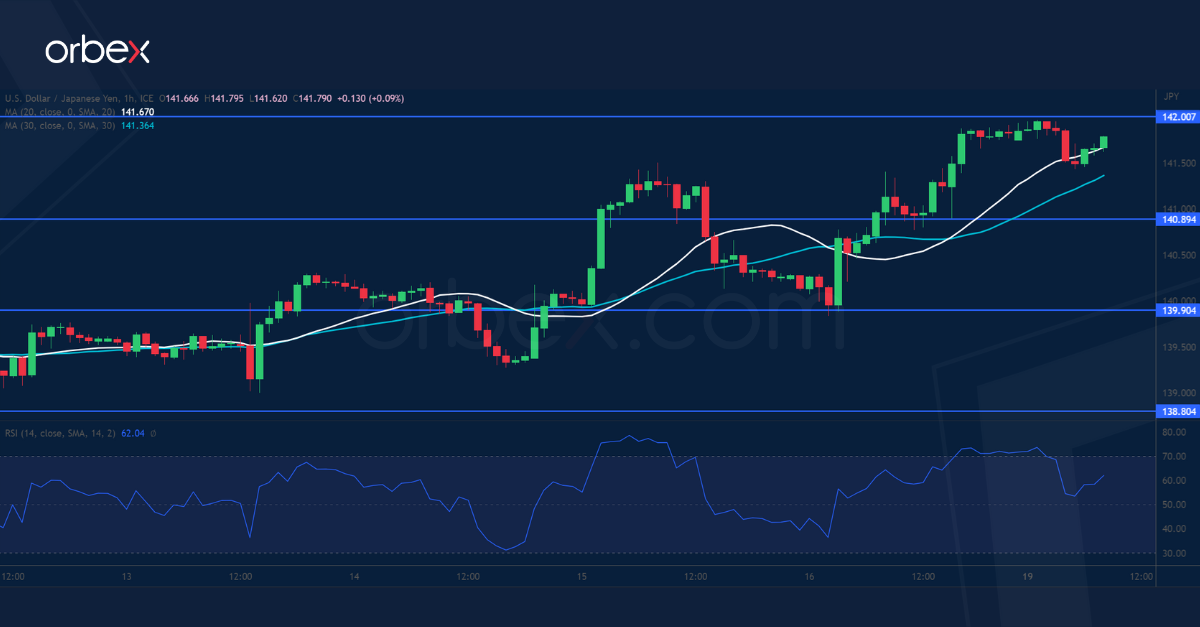Select the U.S. Dollar / Japanese Yen symbol title

tap(79, 99)
